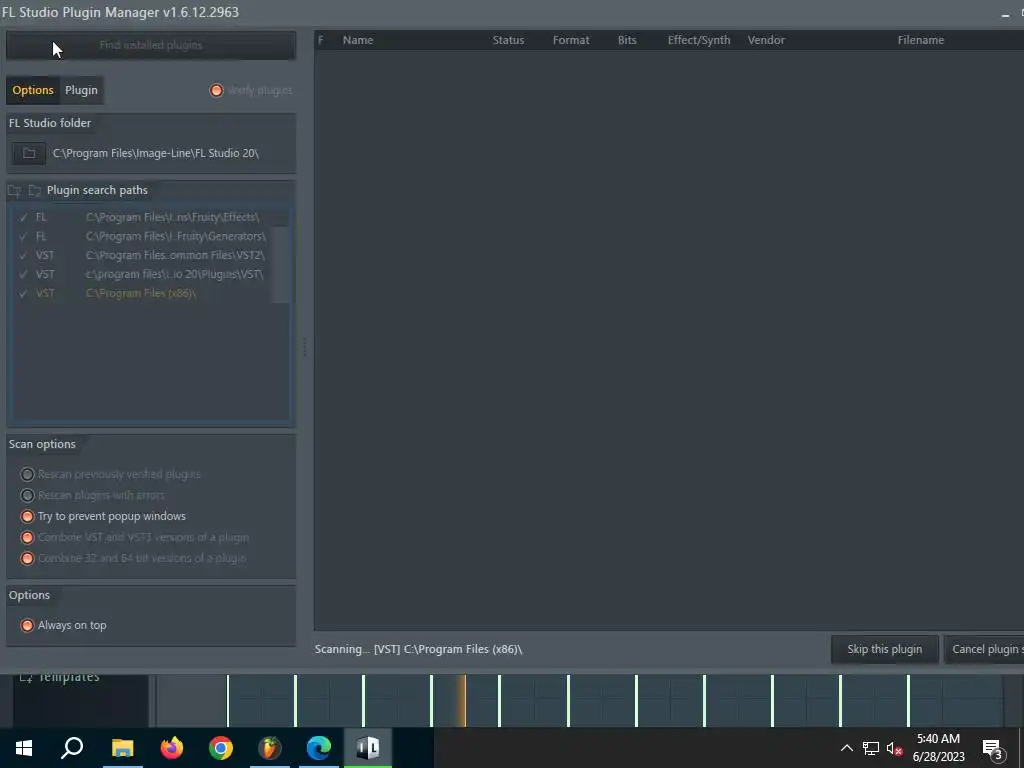Screen dimensions: 1024x768
Task: Click the Find installed plugins button
Action: (151, 45)
